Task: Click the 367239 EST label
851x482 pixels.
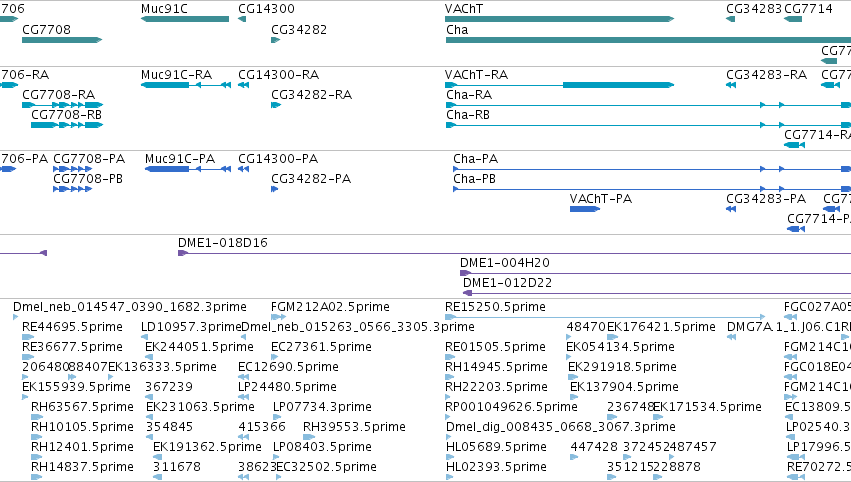Action: click(x=169, y=386)
